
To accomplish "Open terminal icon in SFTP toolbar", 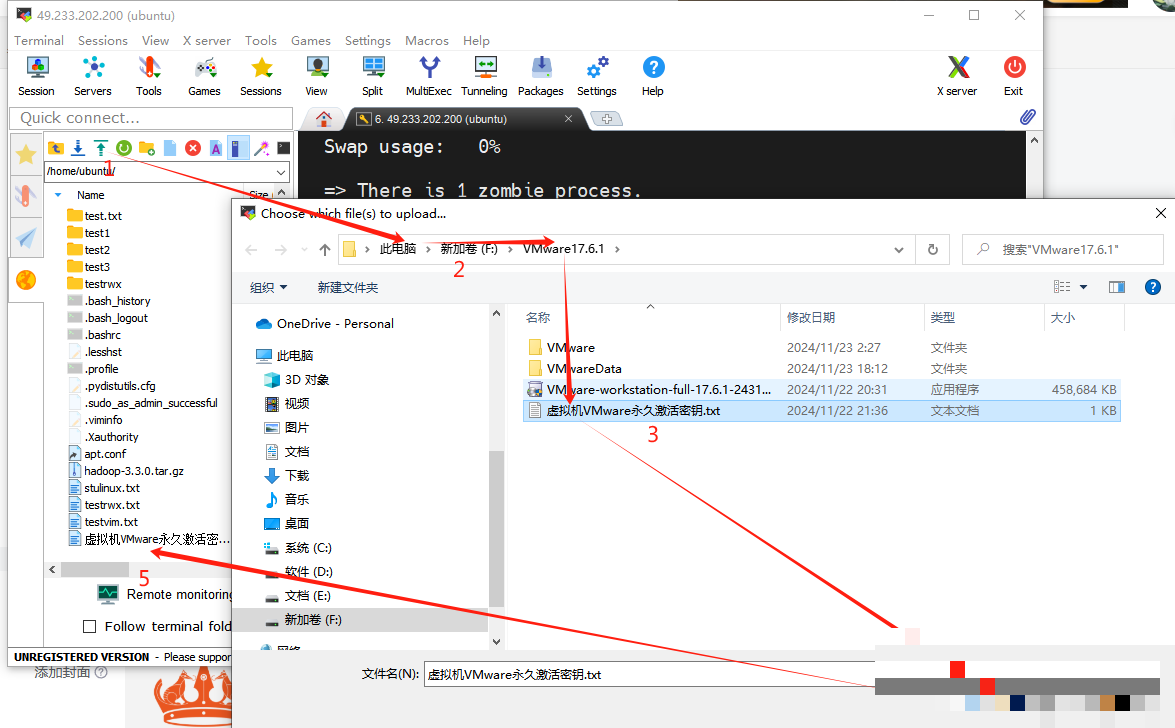I will 283,148.
